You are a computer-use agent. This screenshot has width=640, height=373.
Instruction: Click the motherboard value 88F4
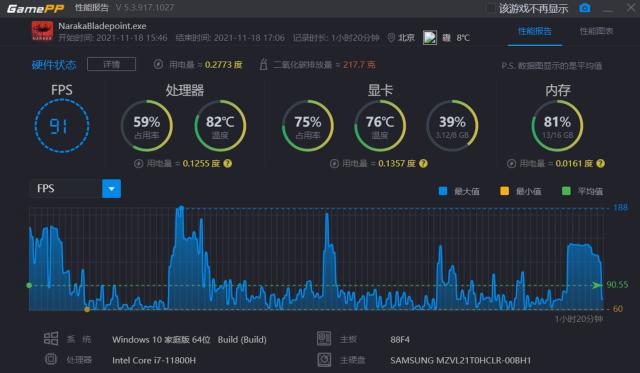(400, 340)
